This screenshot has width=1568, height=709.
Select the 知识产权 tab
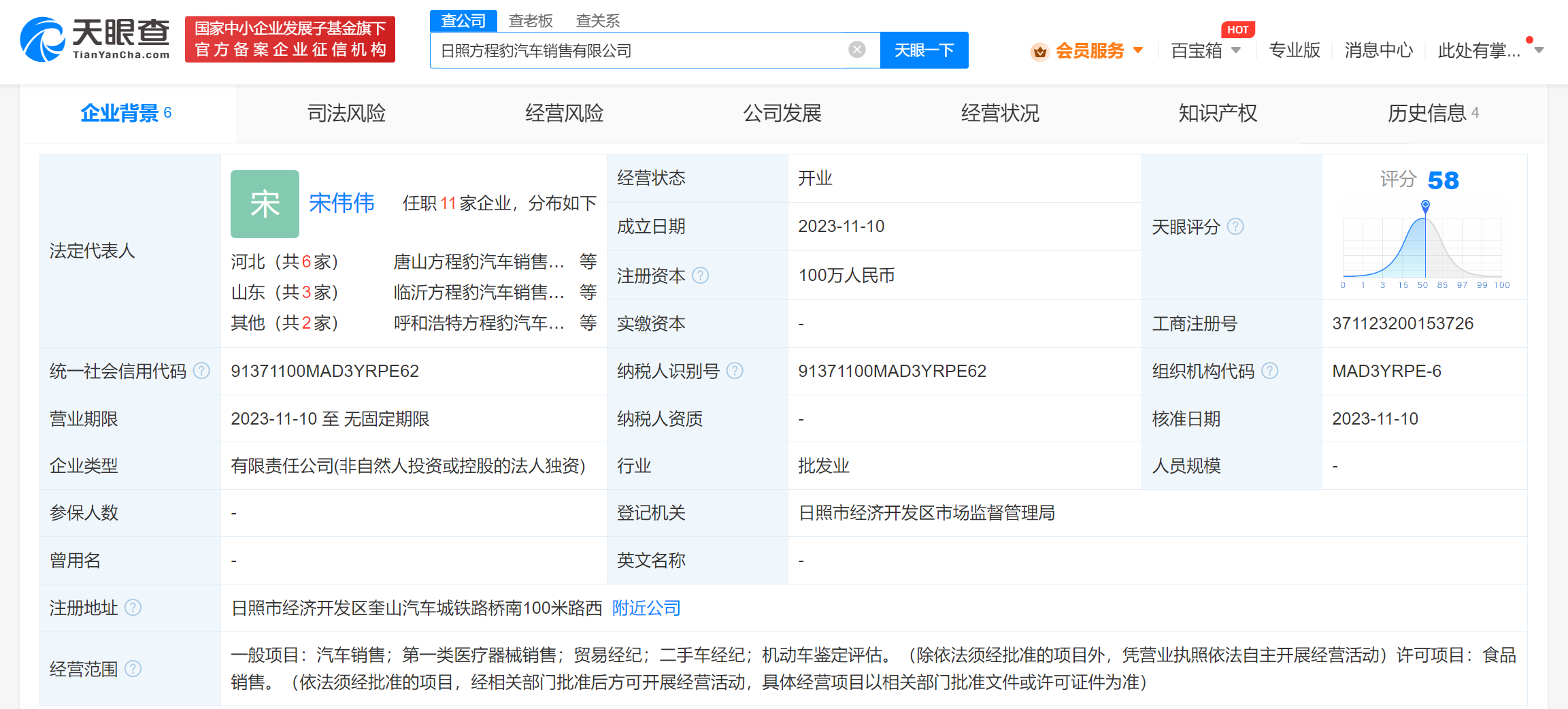(x=1217, y=113)
